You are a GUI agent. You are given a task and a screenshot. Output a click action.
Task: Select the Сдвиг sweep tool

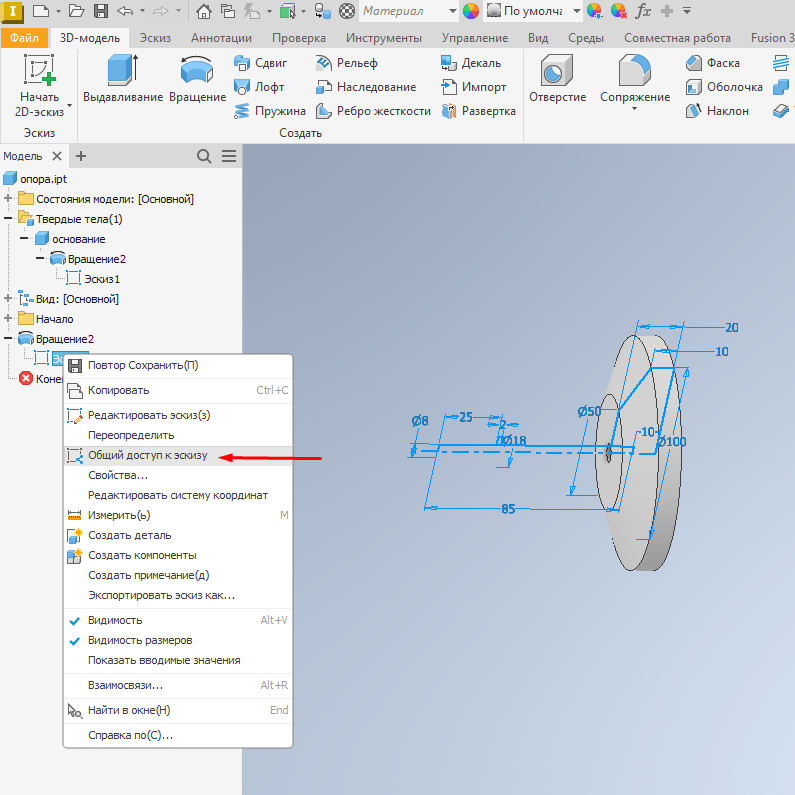tap(261, 63)
